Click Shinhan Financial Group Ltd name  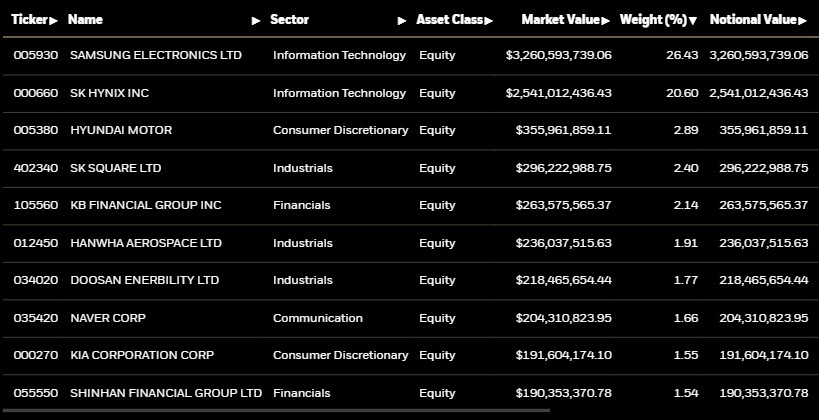[x=165, y=393]
